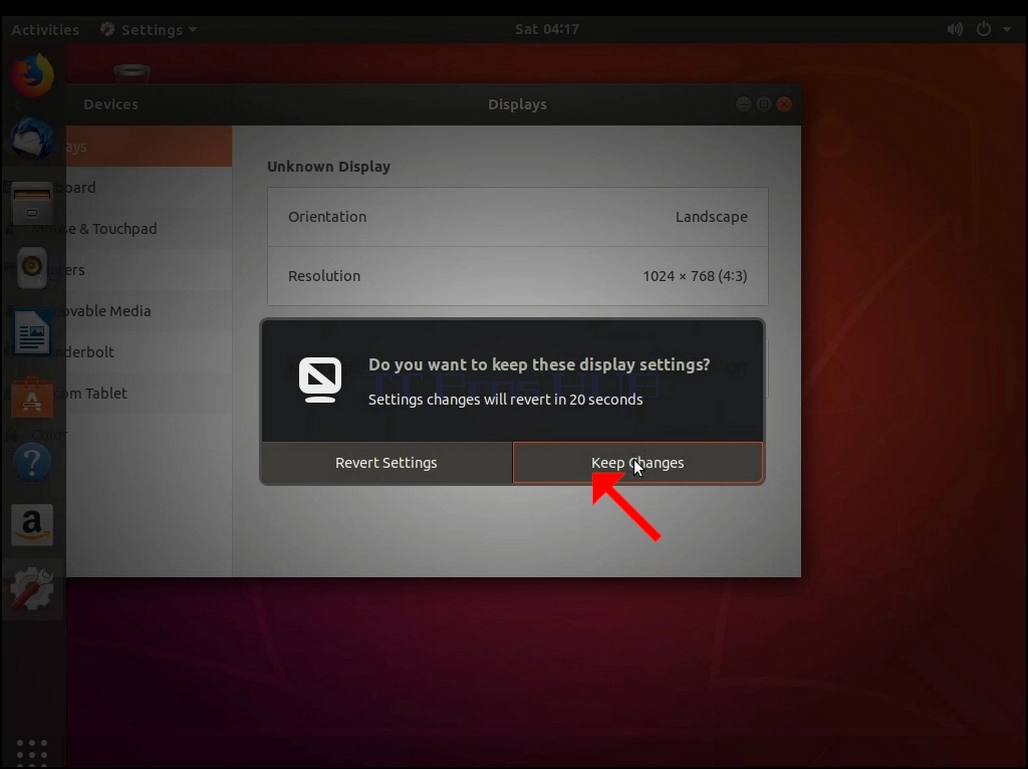
Task: Open Rhythmbox speaker icon in dock
Action: coord(31,267)
